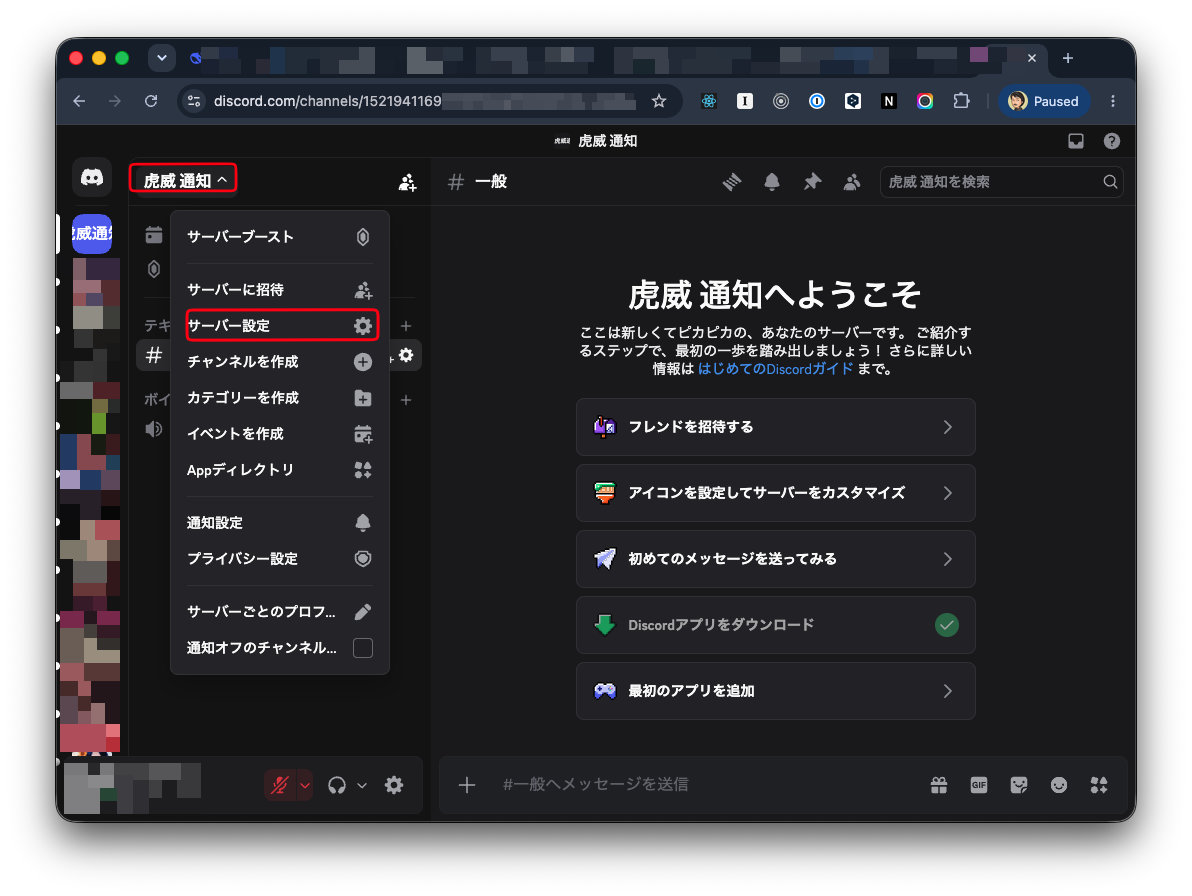Add text channel with plus icon
Viewport: 1192px width, 896px height.
click(x=406, y=326)
